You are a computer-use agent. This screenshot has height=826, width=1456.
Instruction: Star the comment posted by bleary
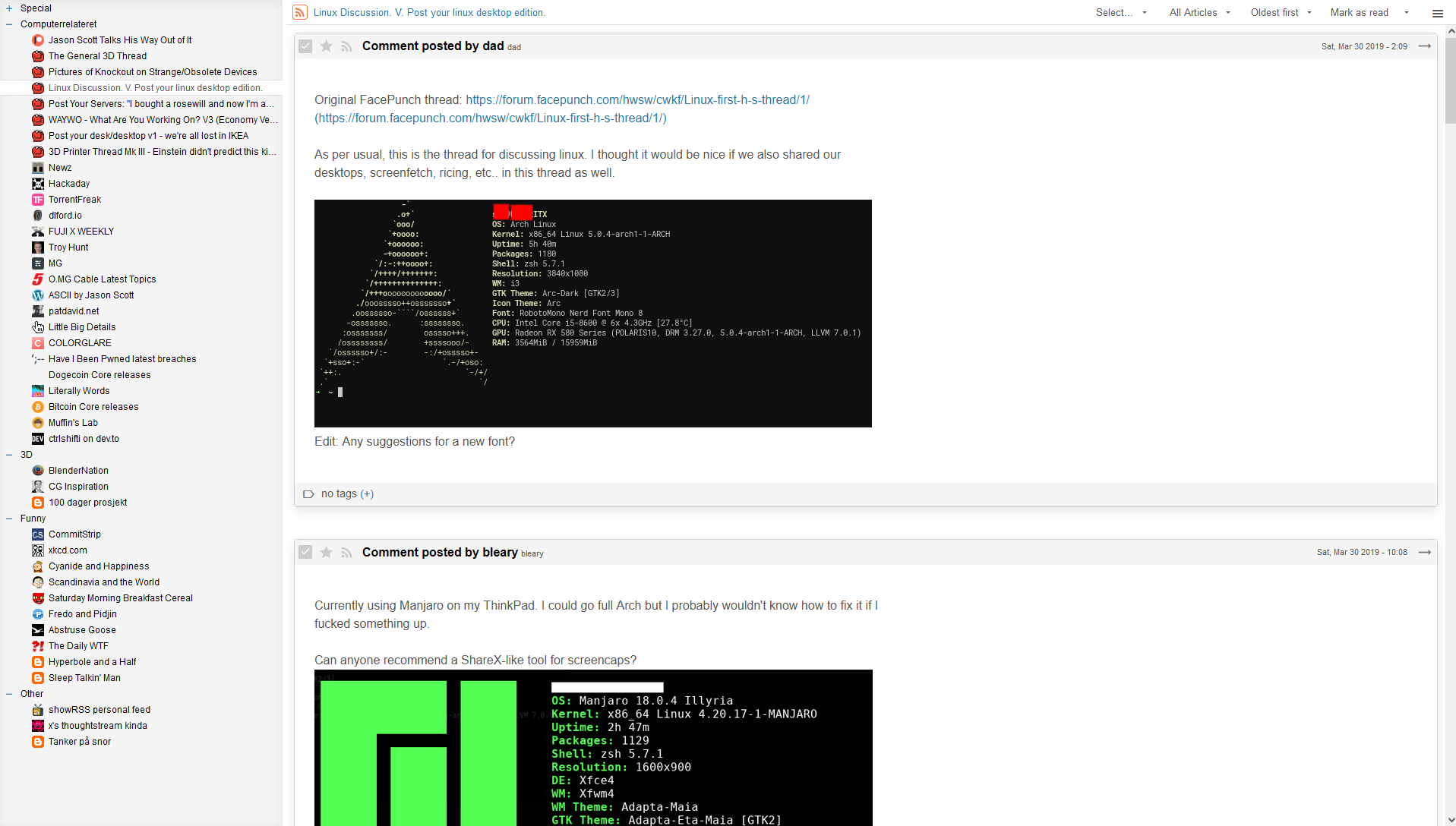[x=326, y=553]
